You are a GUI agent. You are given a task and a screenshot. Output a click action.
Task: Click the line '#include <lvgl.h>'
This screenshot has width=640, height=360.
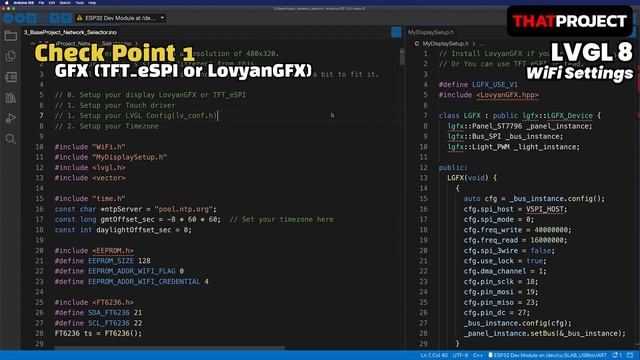(90, 168)
